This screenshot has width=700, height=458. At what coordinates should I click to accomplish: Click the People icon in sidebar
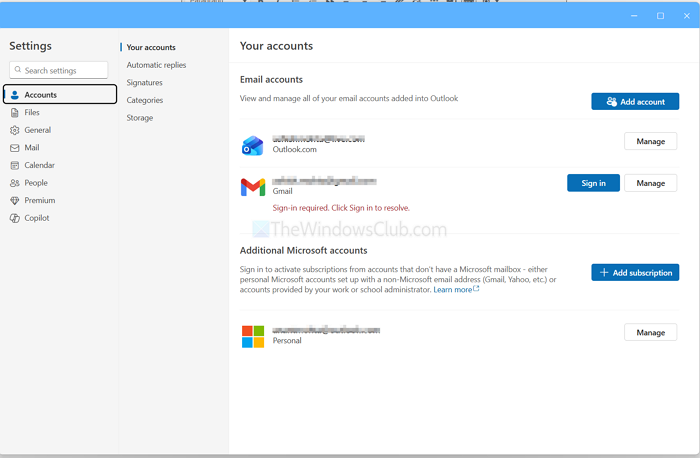[x=15, y=183]
